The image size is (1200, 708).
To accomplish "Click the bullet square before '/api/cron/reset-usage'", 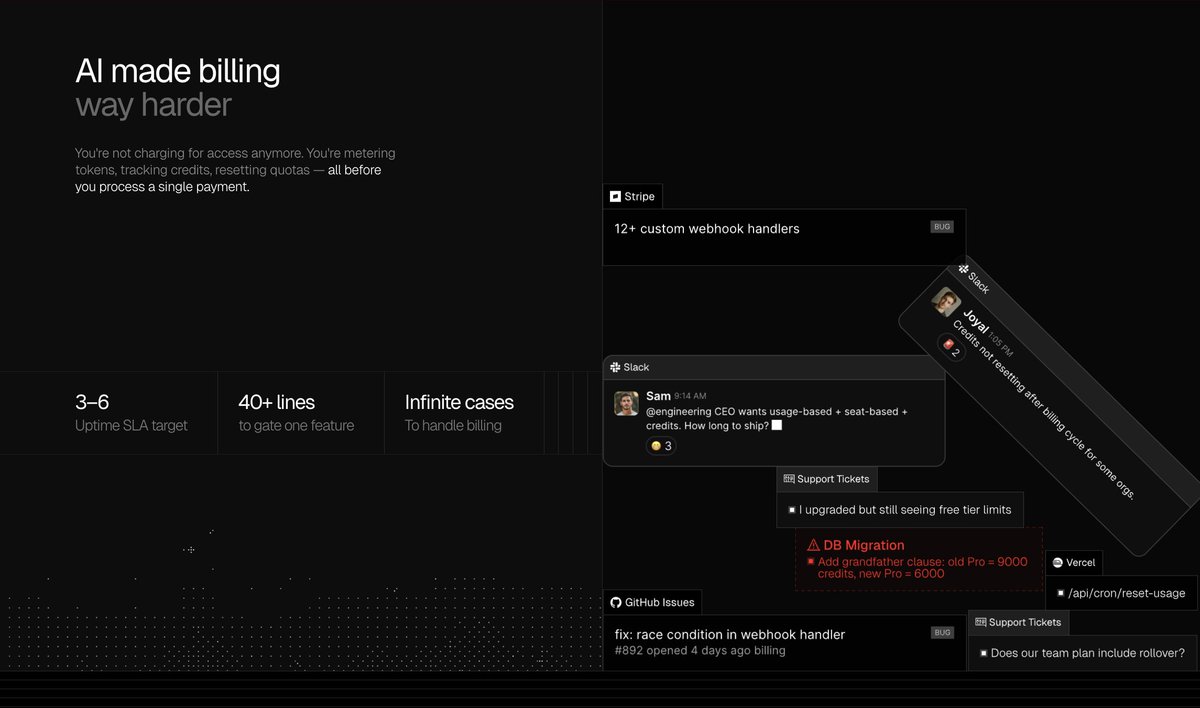I will click(x=1060, y=593).
